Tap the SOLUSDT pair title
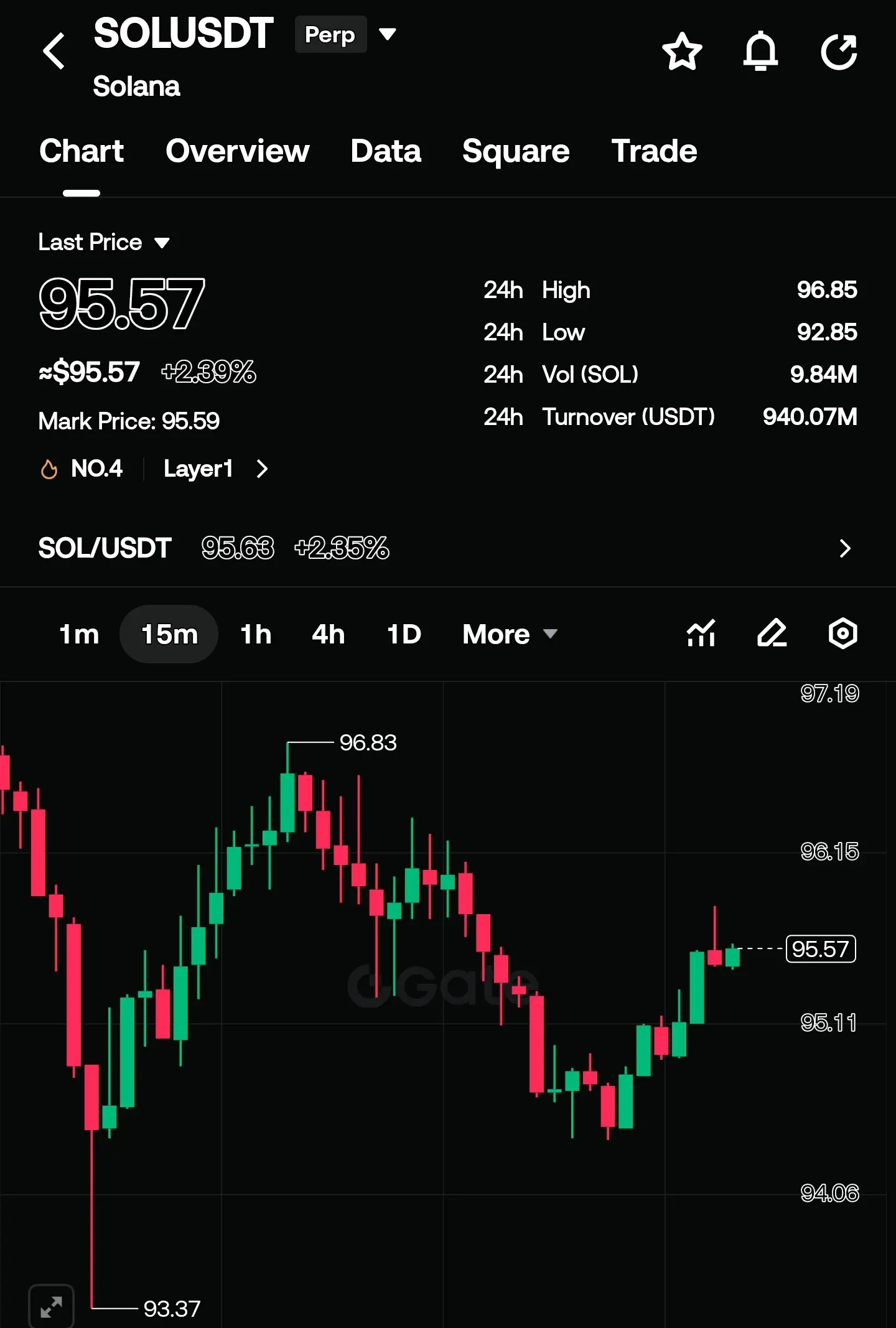Image resolution: width=896 pixels, height=1328 pixels. point(184,33)
